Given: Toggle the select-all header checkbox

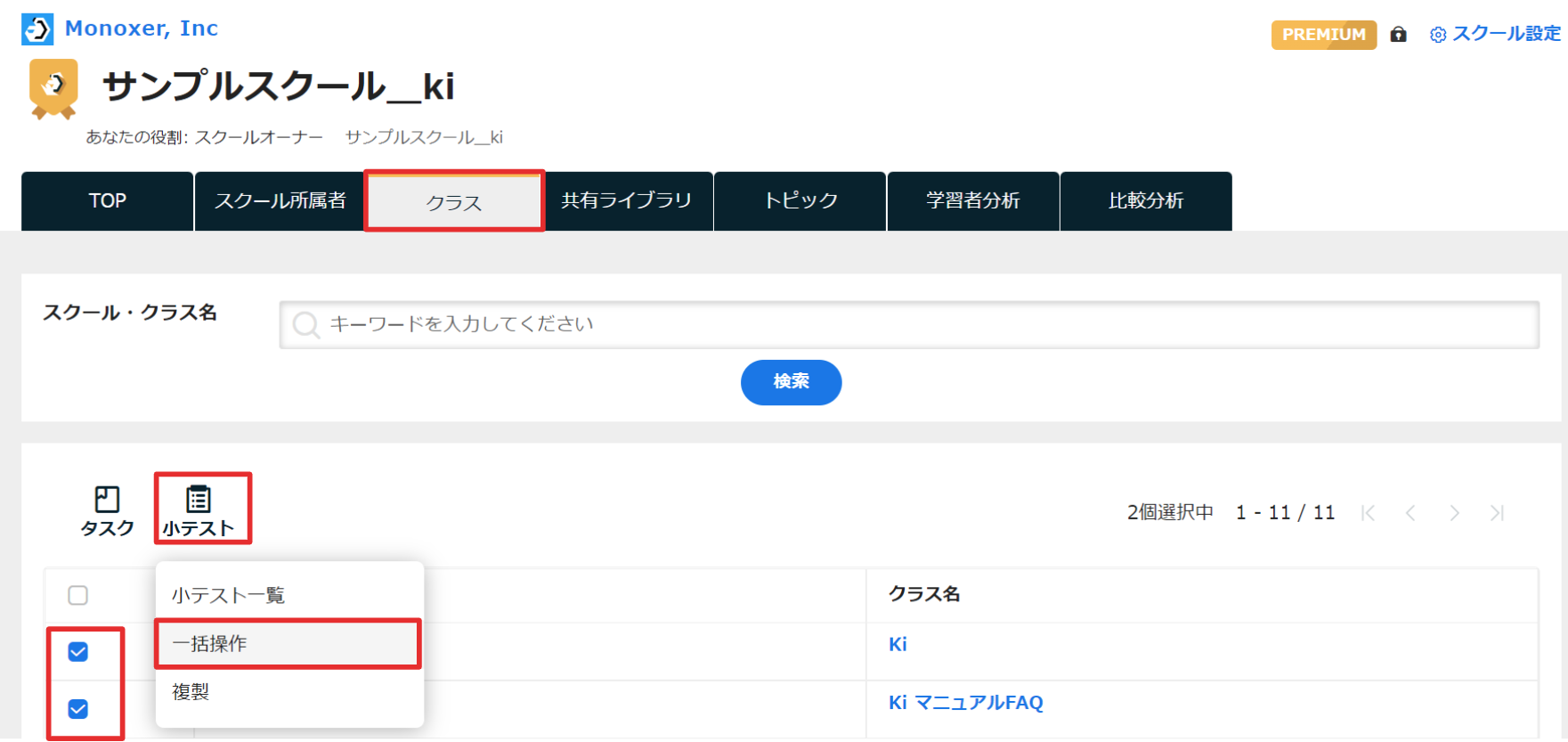Looking at the screenshot, I should (x=78, y=595).
